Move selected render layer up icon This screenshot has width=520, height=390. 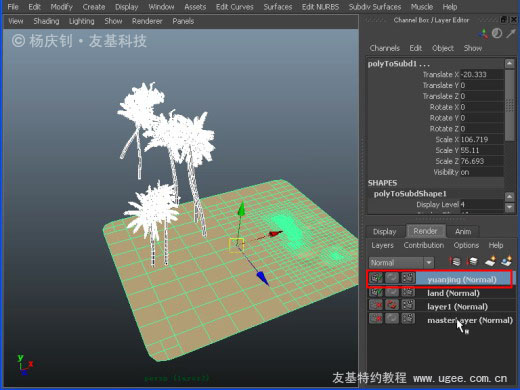click(455, 262)
